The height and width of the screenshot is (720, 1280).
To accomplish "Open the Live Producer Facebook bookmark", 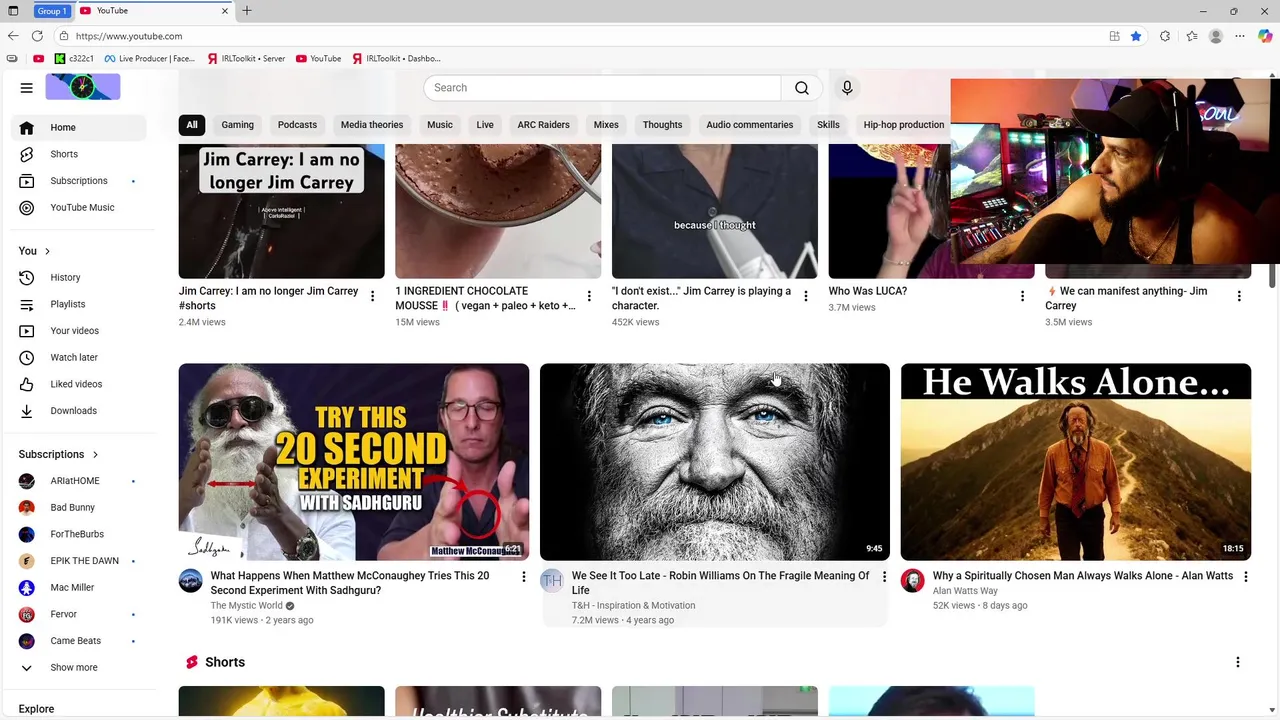I will click(150, 58).
